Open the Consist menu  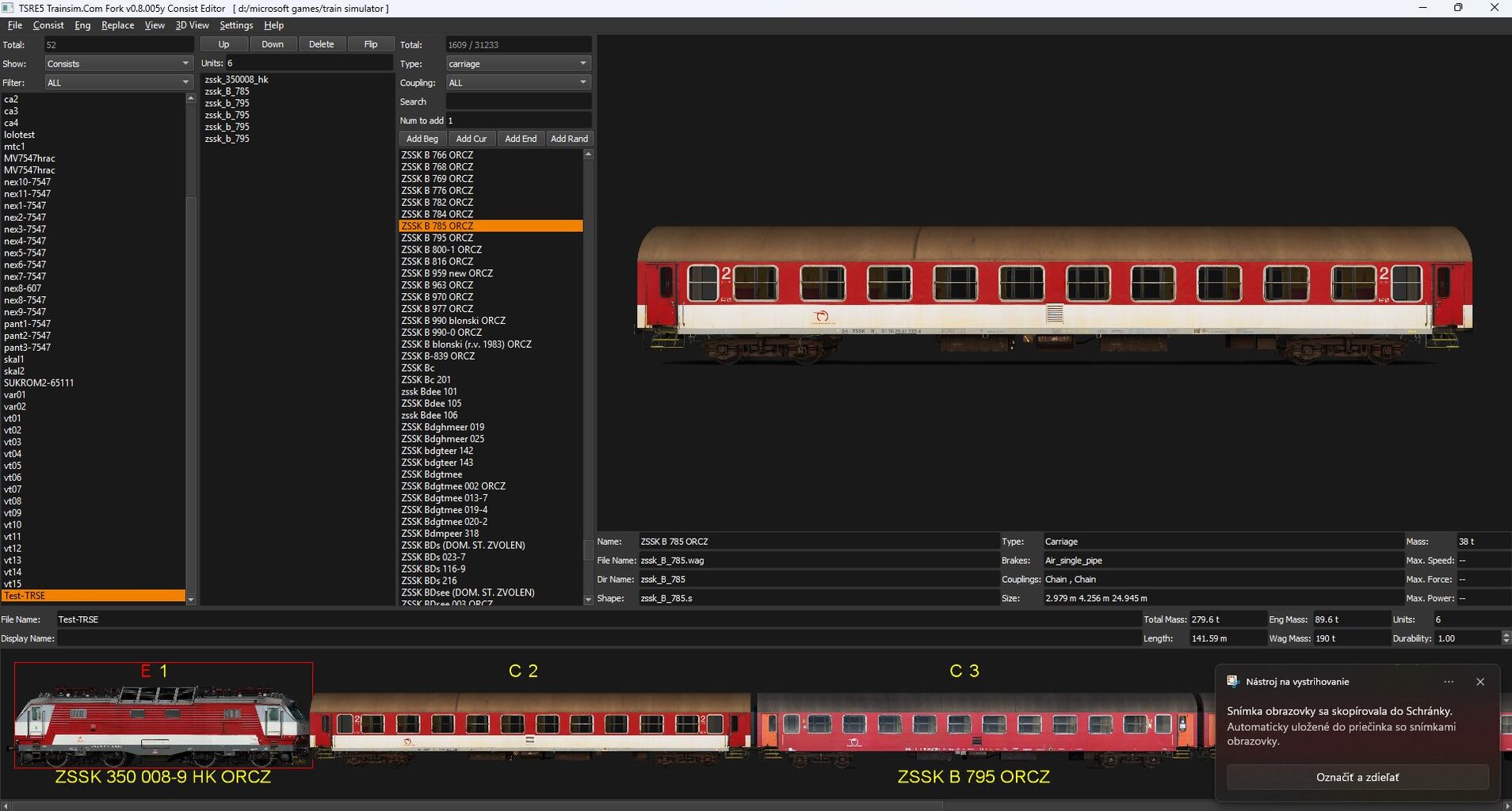48,25
